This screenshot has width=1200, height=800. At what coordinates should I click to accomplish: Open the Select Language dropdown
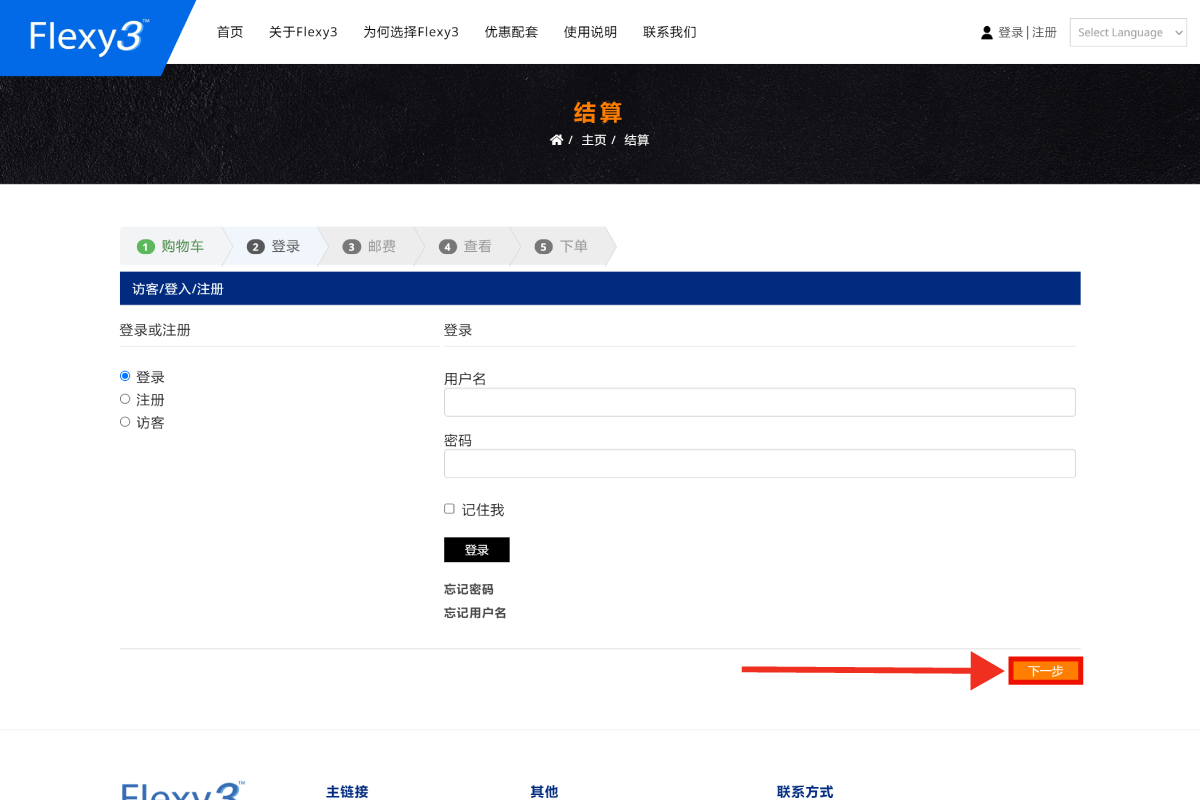click(x=1128, y=32)
